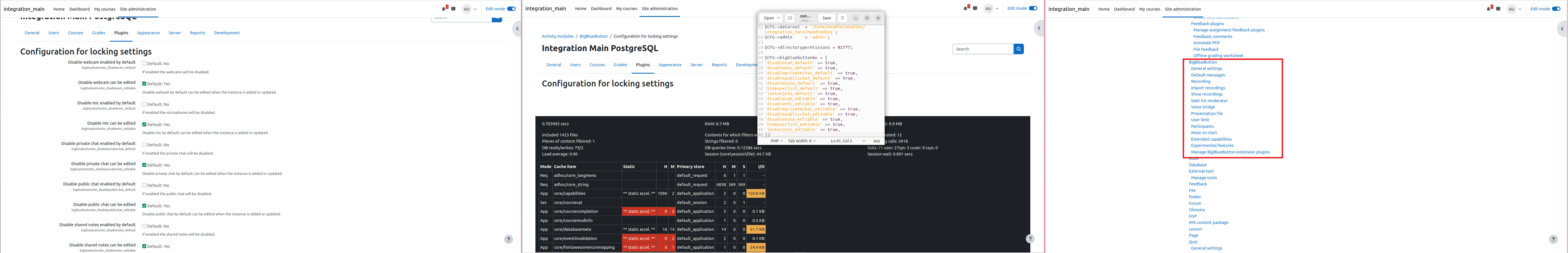Open notifications bell on the checkbox settings page
Viewport: 1568px width, 253px height.
(x=444, y=9)
